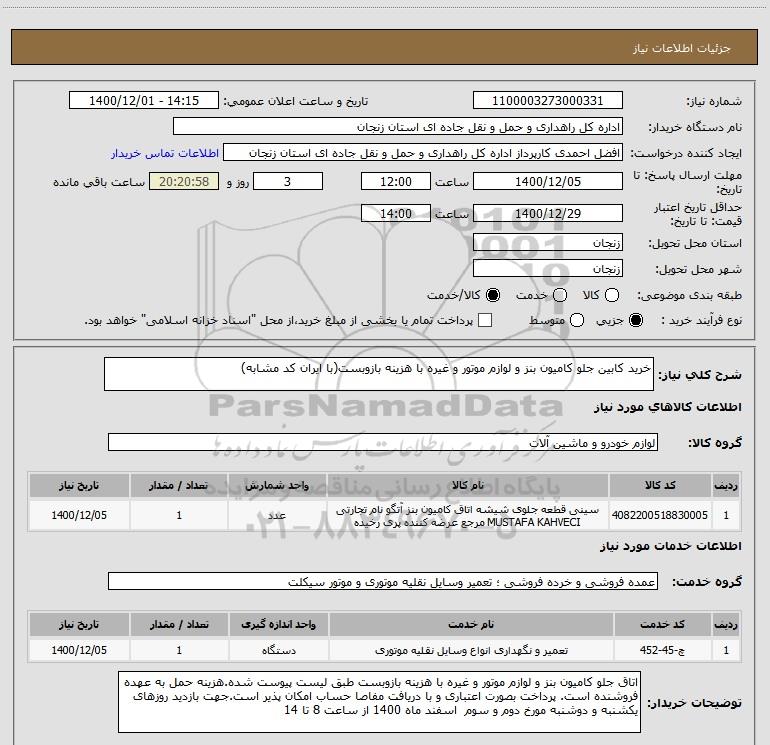Click the delivery province field زنجان

(548, 243)
